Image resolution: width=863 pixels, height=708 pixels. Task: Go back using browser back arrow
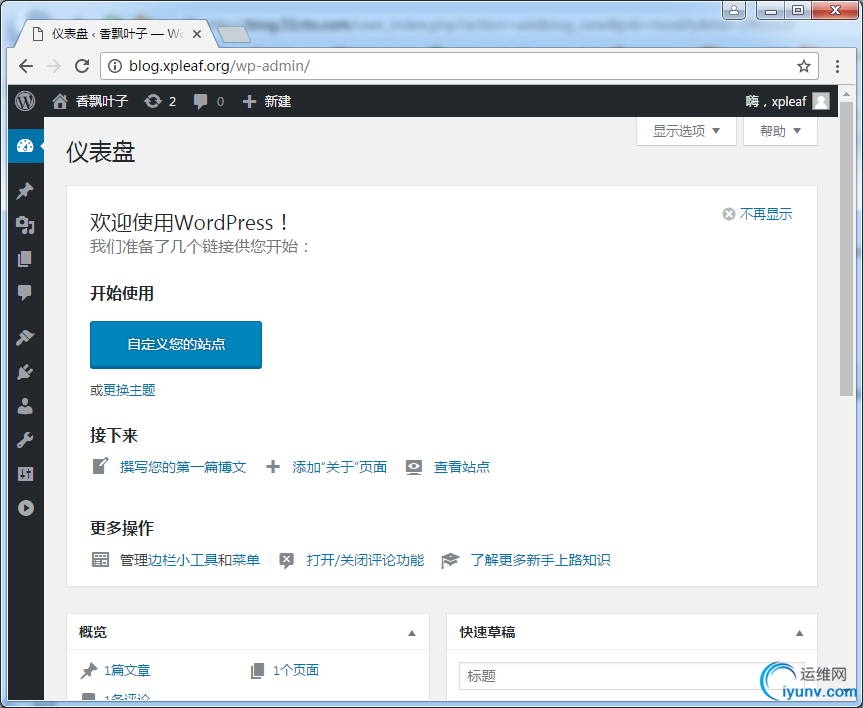pyautogui.click(x=26, y=67)
